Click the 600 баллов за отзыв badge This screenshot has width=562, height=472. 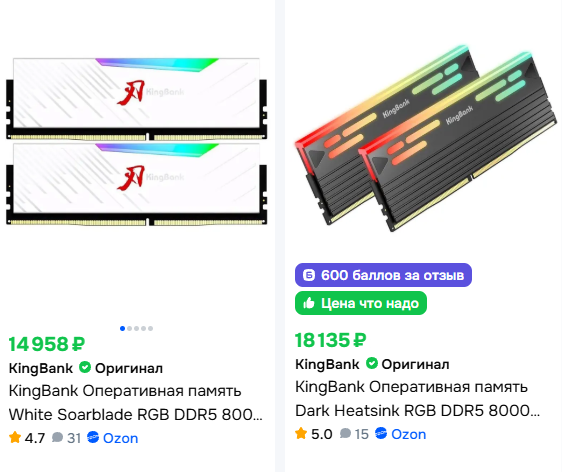383,275
